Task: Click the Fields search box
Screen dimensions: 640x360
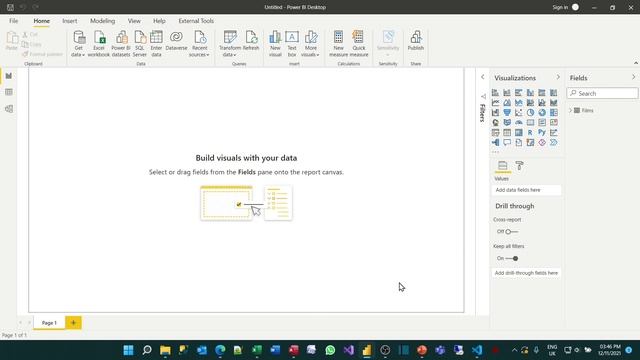Action: point(602,93)
